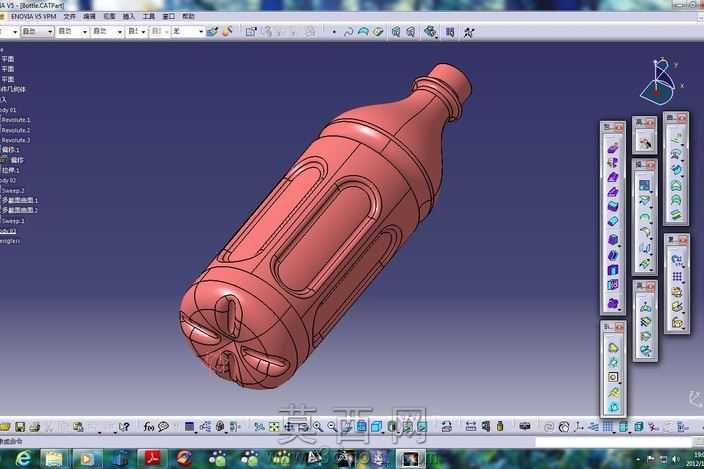Select Revolute.1 in the specification tree

coord(15,120)
